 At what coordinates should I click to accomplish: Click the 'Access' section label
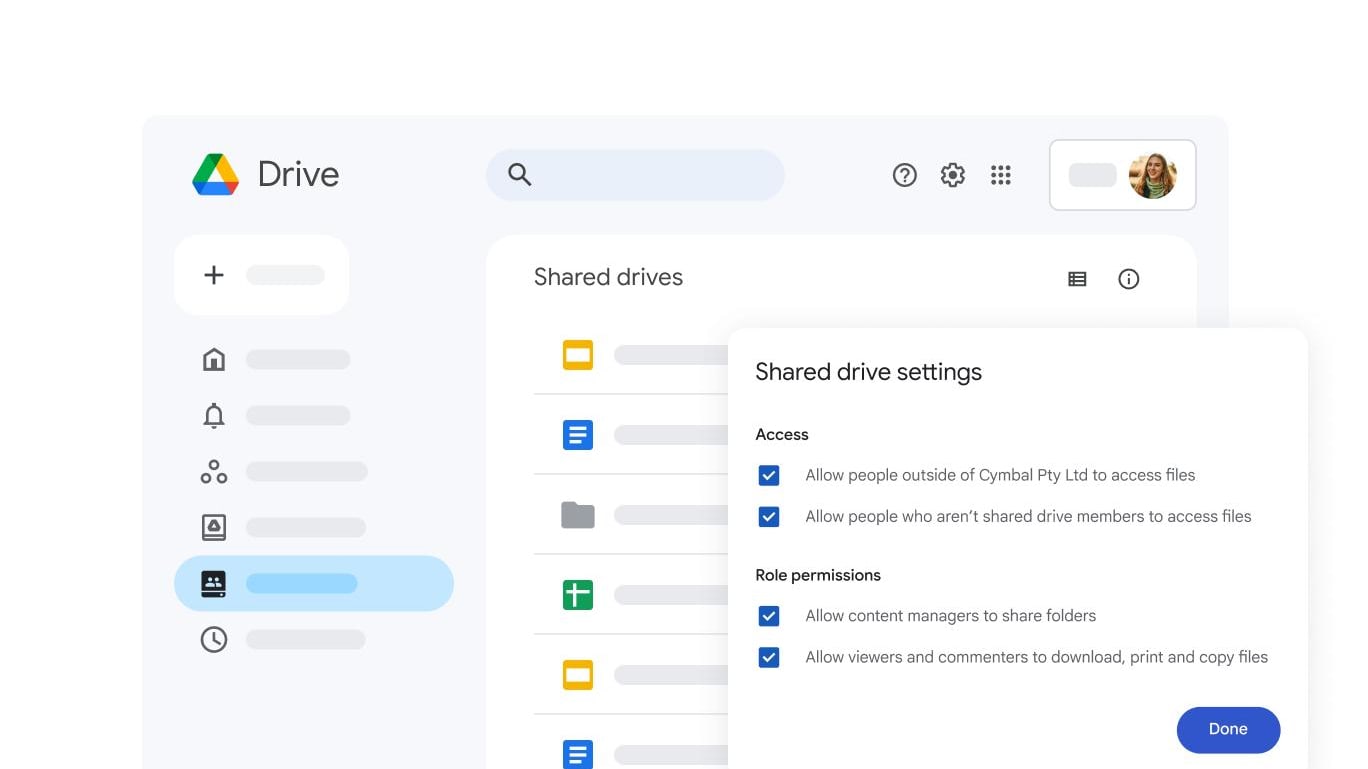(782, 435)
